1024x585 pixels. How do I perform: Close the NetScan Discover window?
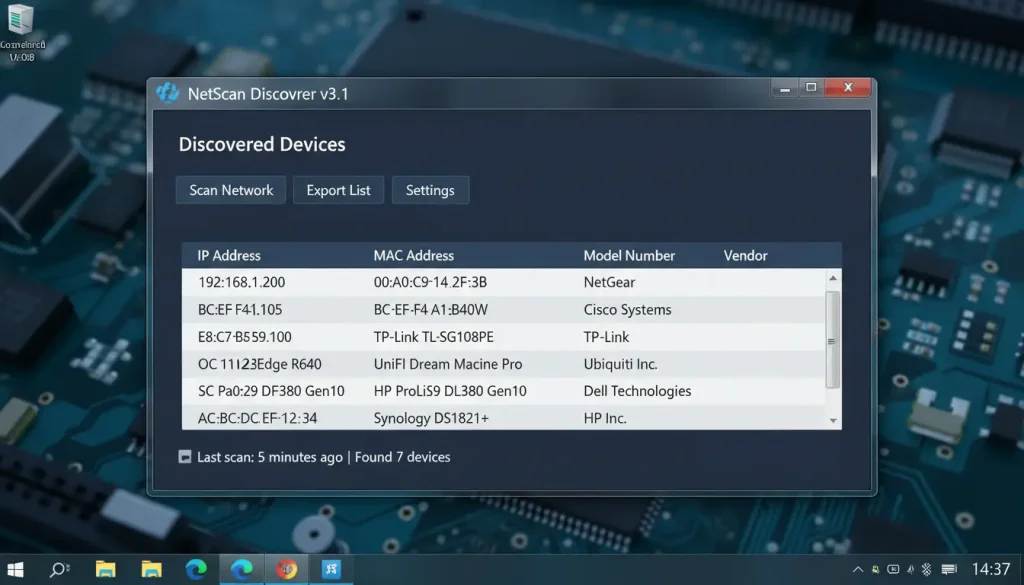coord(848,87)
